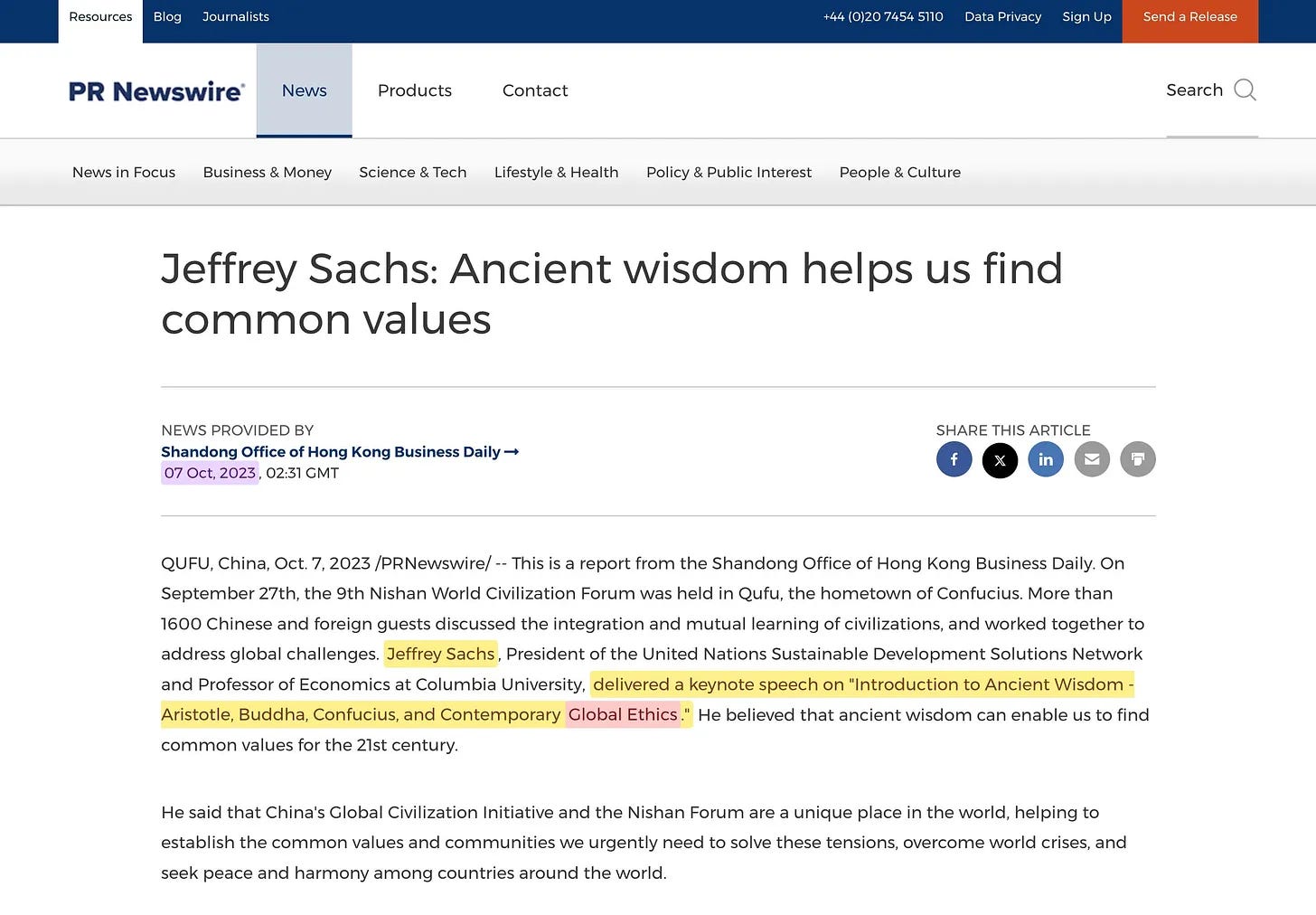Open the Contact menu
Viewport: 1316px width, 915px height.
click(535, 90)
